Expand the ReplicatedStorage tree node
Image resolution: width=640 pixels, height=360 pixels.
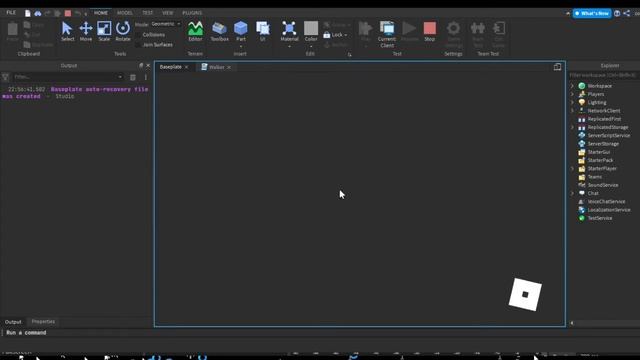click(572, 127)
